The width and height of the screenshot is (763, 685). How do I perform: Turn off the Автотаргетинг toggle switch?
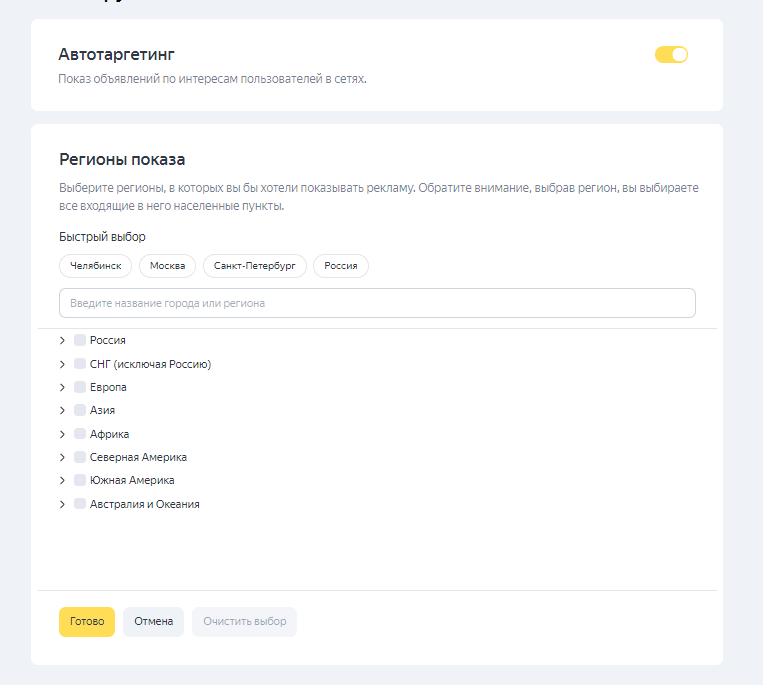coord(671,54)
